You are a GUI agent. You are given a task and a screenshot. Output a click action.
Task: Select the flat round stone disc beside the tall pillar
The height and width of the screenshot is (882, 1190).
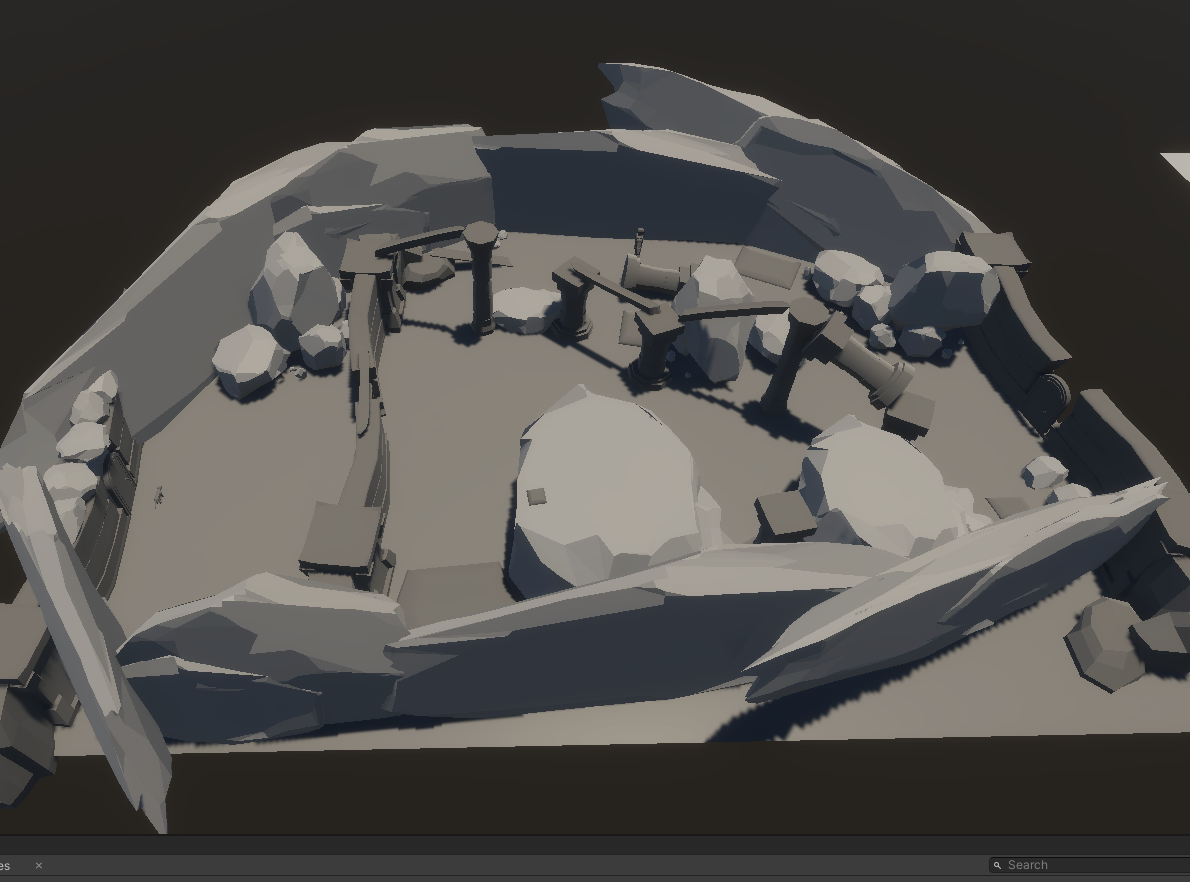tap(522, 308)
